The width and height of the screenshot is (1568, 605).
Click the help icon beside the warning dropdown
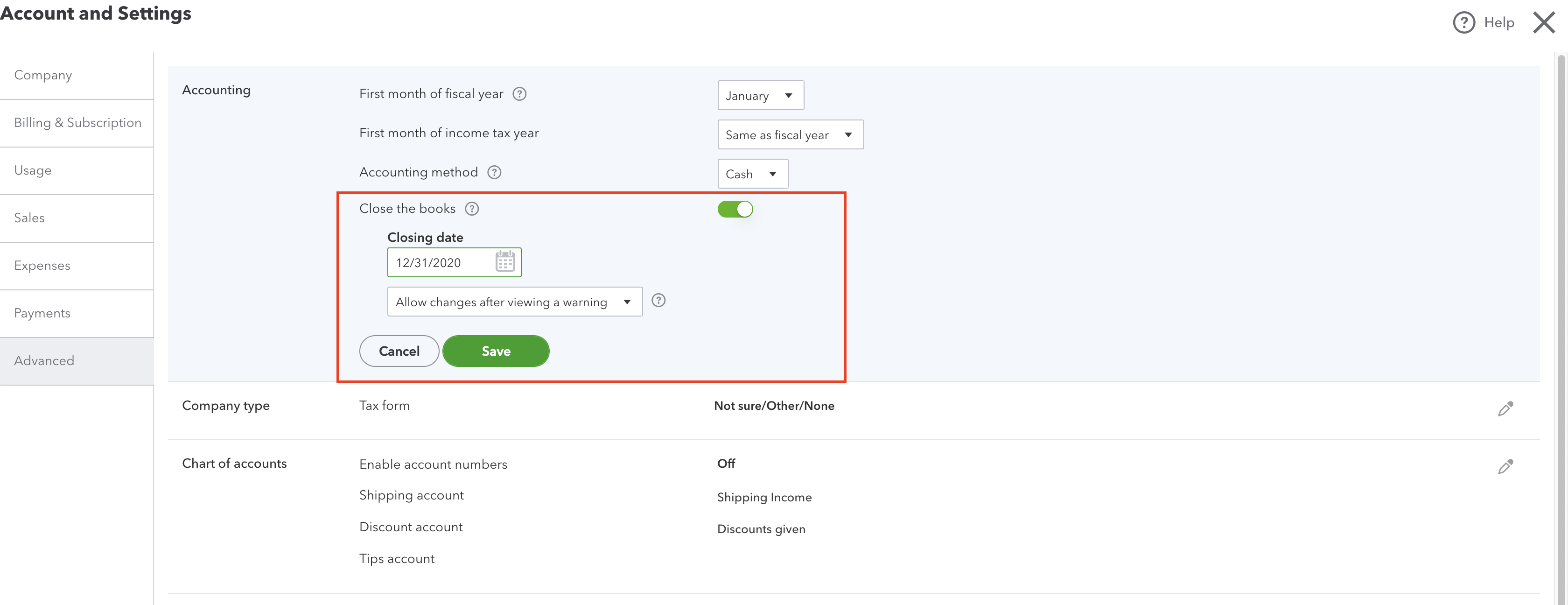(658, 300)
